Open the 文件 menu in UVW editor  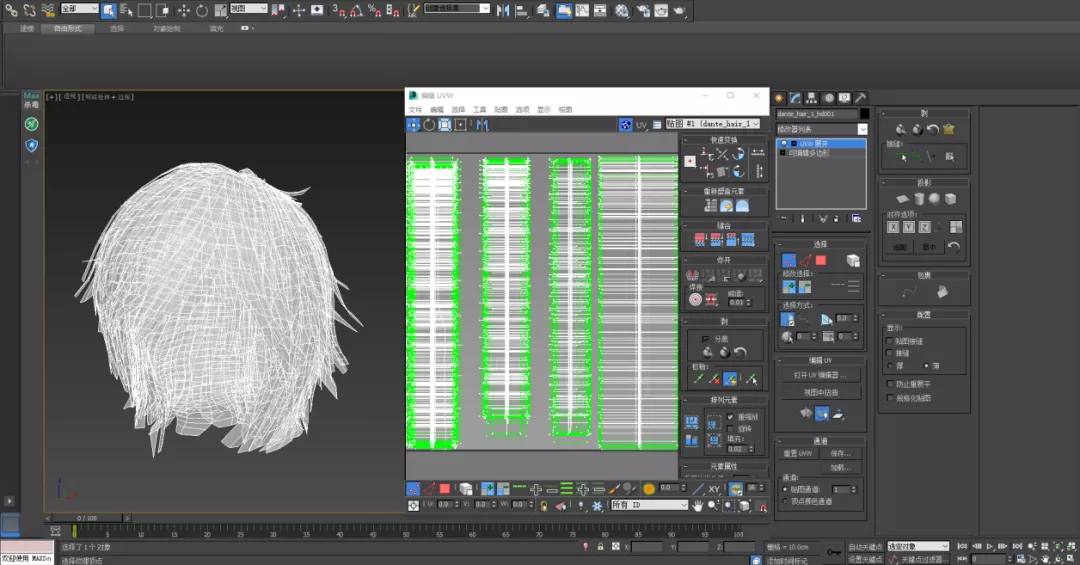tap(415, 109)
